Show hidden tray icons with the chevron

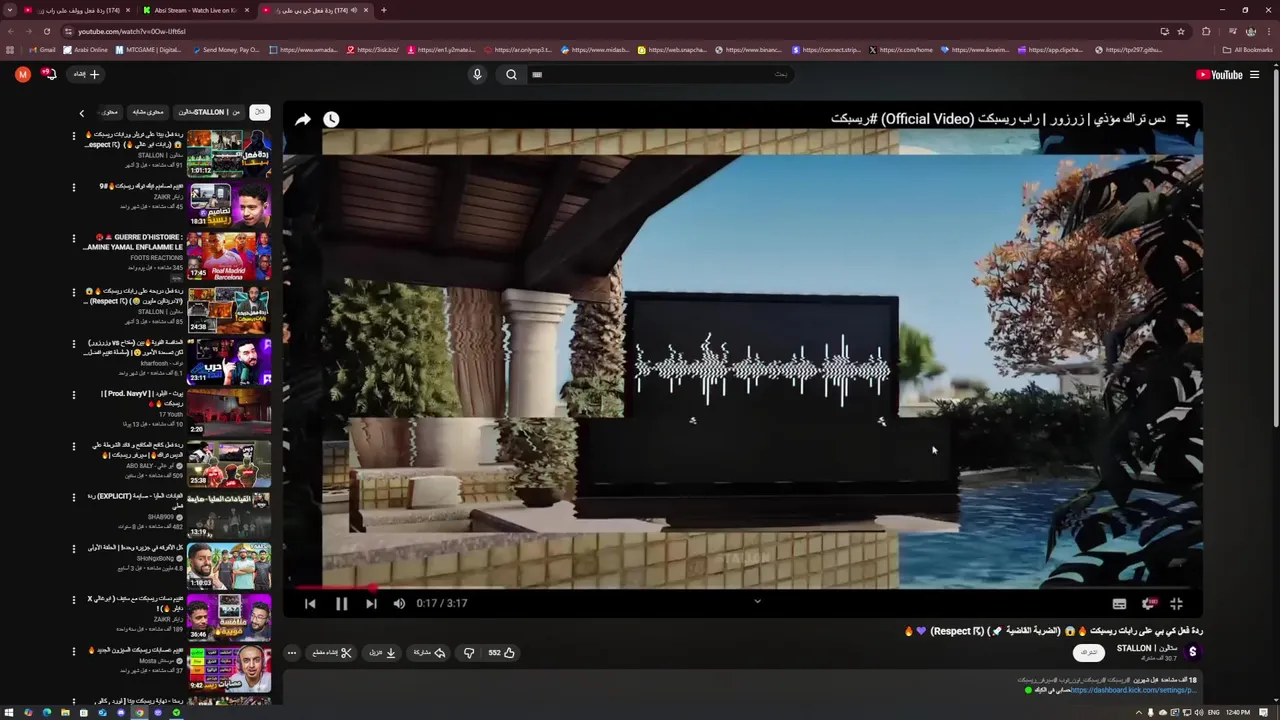tap(1138, 713)
